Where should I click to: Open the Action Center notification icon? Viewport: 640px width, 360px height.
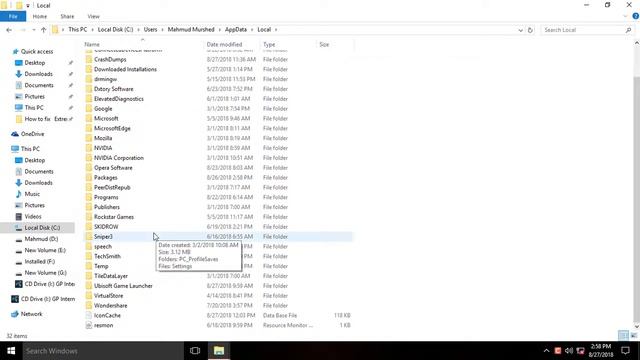[x=625, y=351]
